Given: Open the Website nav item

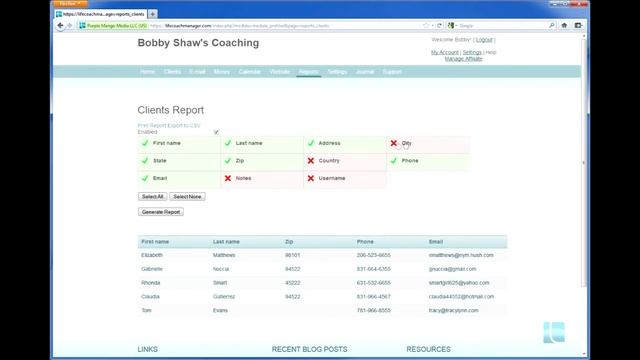Looking at the screenshot, I should [x=280, y=72].
